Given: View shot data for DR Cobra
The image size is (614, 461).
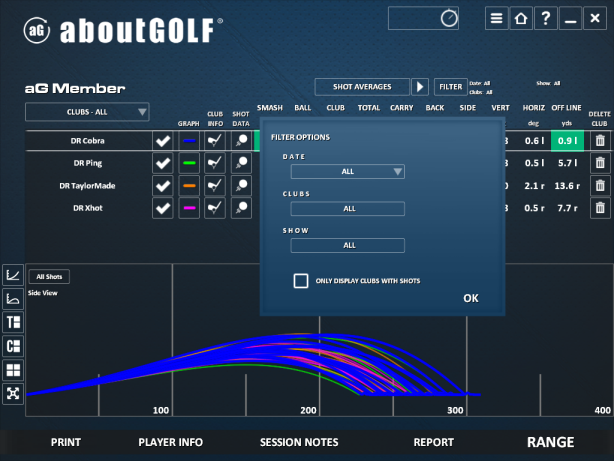Looking at the screenshot, I should tap(241, 141).
